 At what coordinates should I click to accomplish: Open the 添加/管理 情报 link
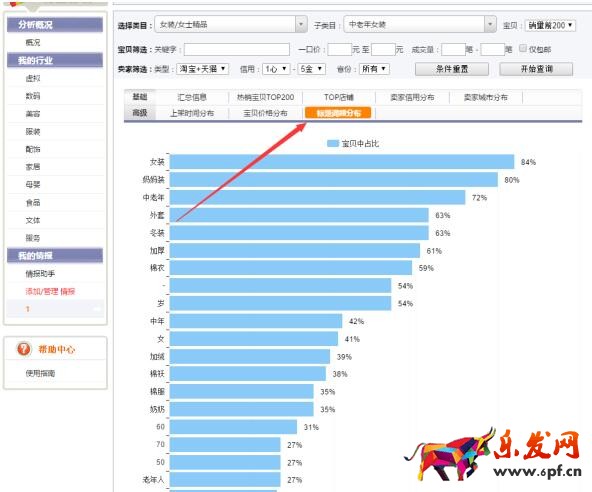[50, 291]
